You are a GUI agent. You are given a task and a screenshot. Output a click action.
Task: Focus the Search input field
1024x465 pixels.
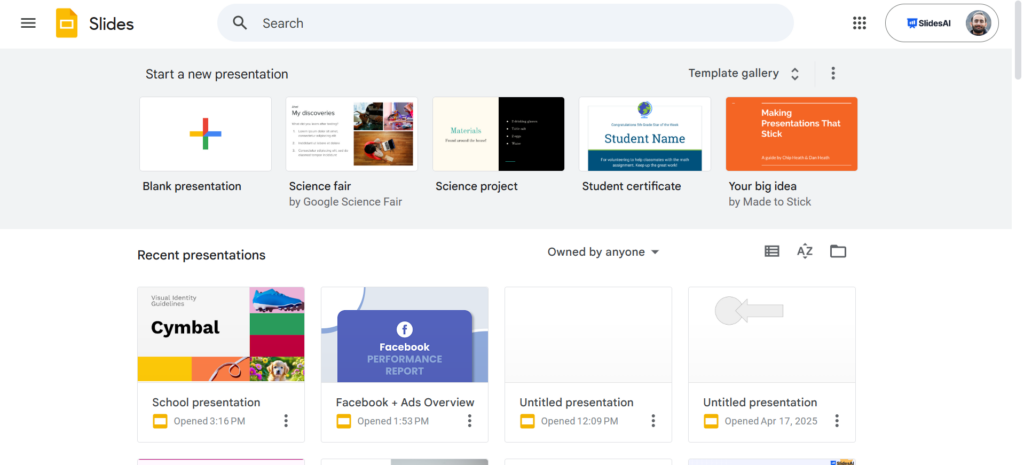520,23
